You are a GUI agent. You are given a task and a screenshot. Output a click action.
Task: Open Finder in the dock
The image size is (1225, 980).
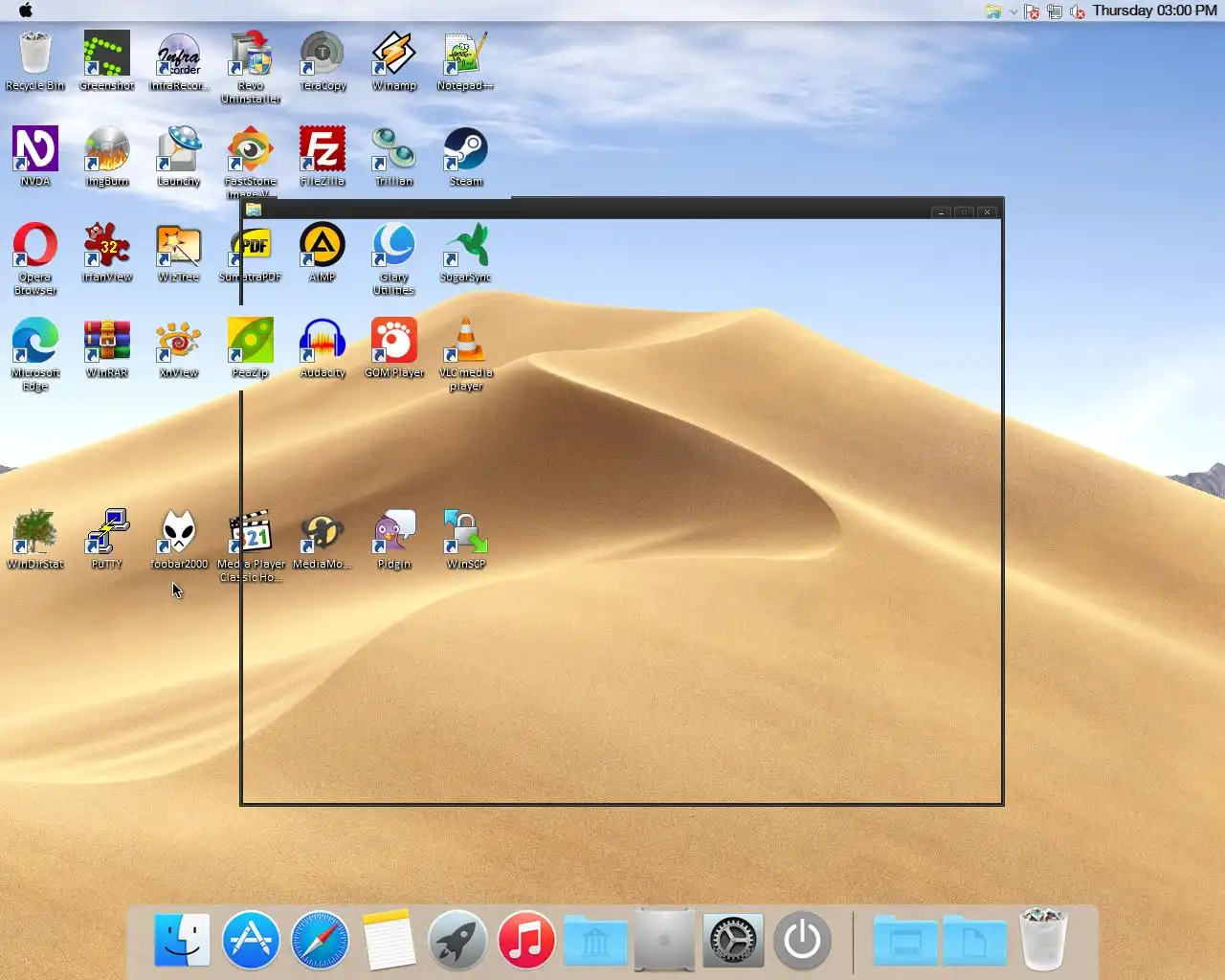coord(182,940)
